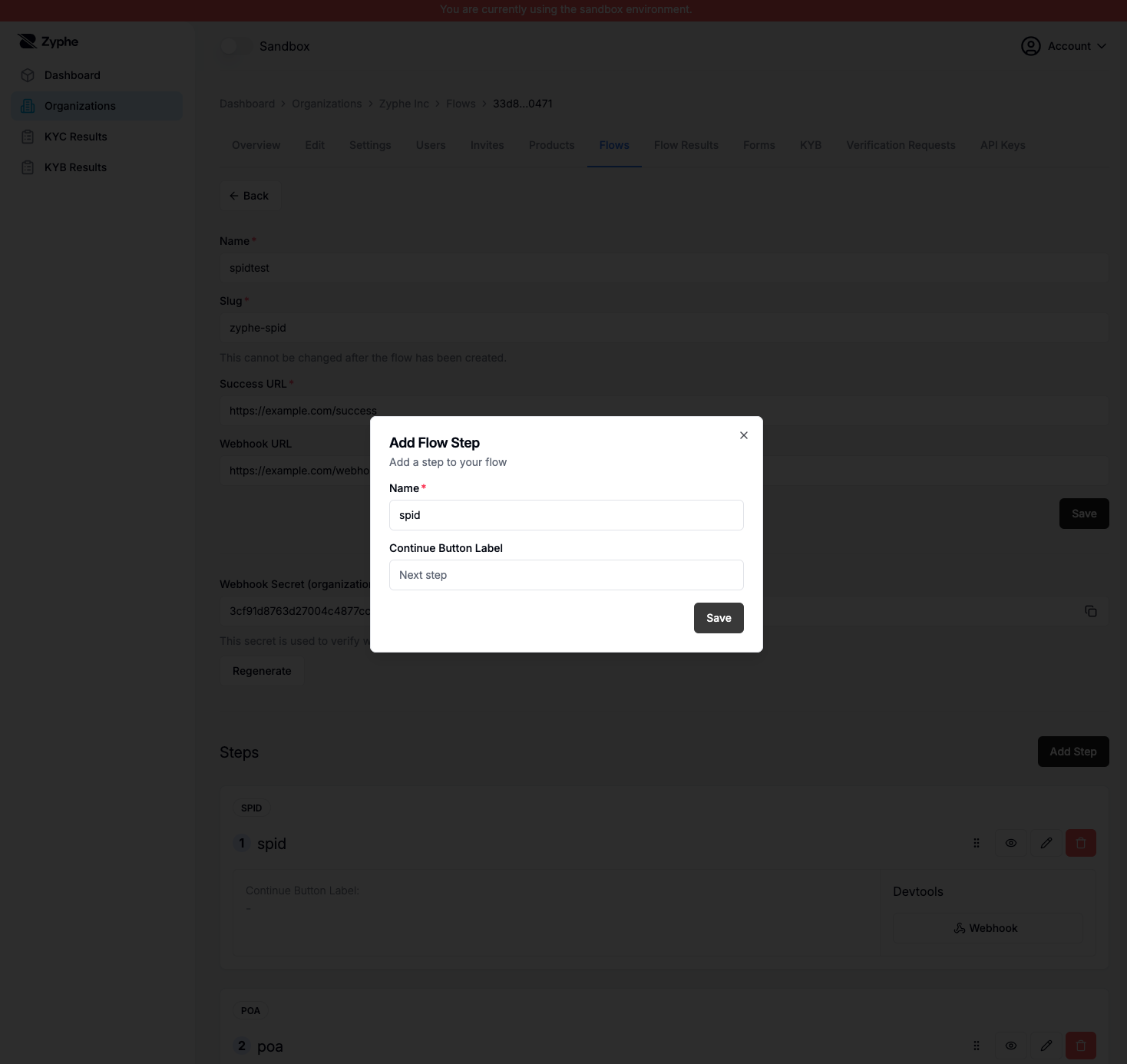This screenshot has width=1127, height=1064.
Task: Preview the spid step with the eye icon
Action: click(1011, 843)
